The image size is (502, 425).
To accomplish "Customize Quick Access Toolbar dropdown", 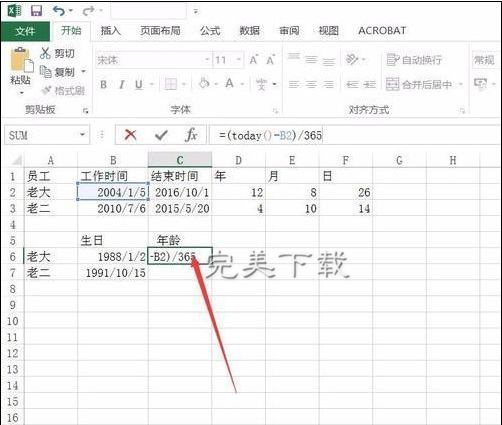I will coord(196,12).
